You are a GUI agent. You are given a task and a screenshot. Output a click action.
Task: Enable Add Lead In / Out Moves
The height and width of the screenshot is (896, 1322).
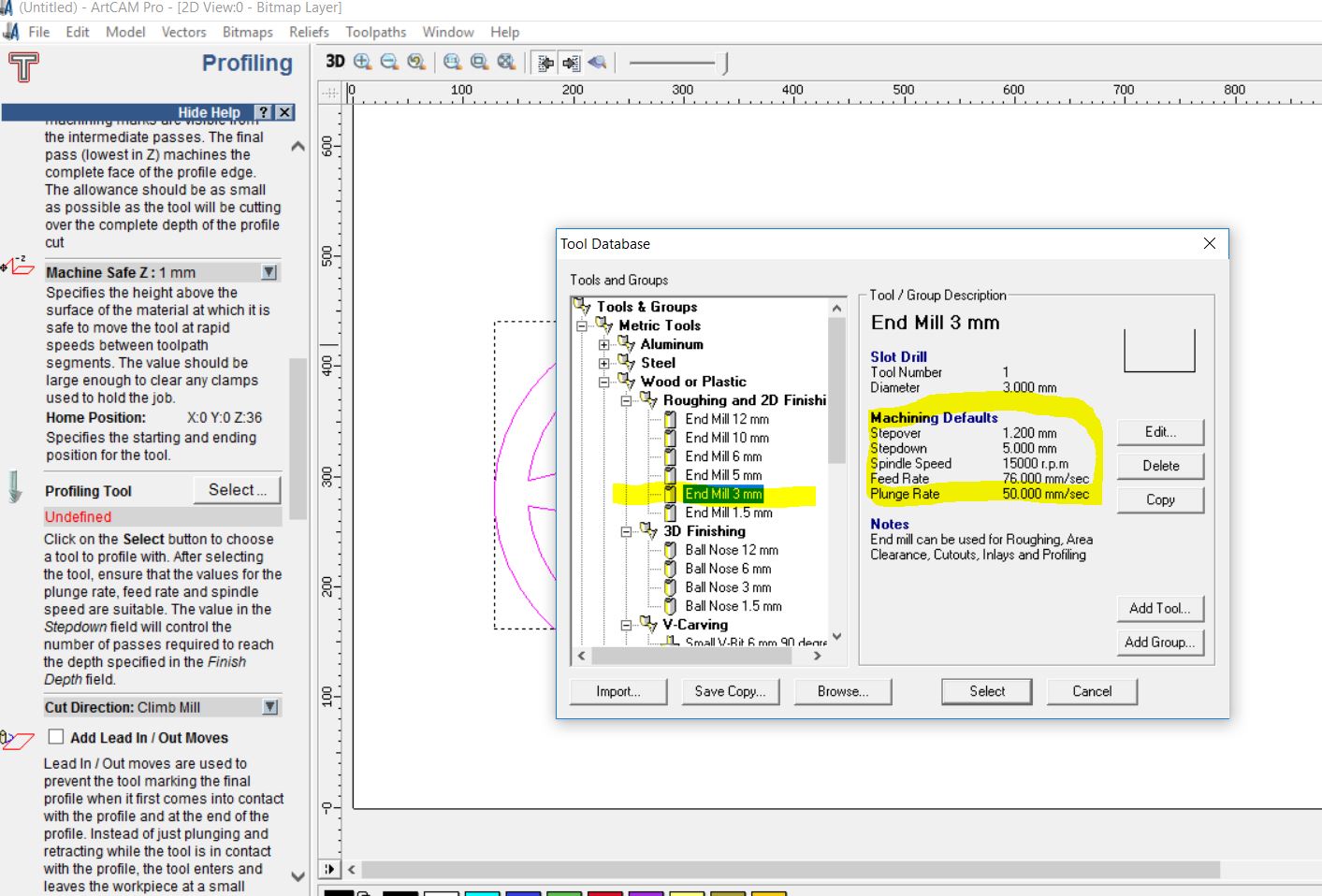point(56,737)
